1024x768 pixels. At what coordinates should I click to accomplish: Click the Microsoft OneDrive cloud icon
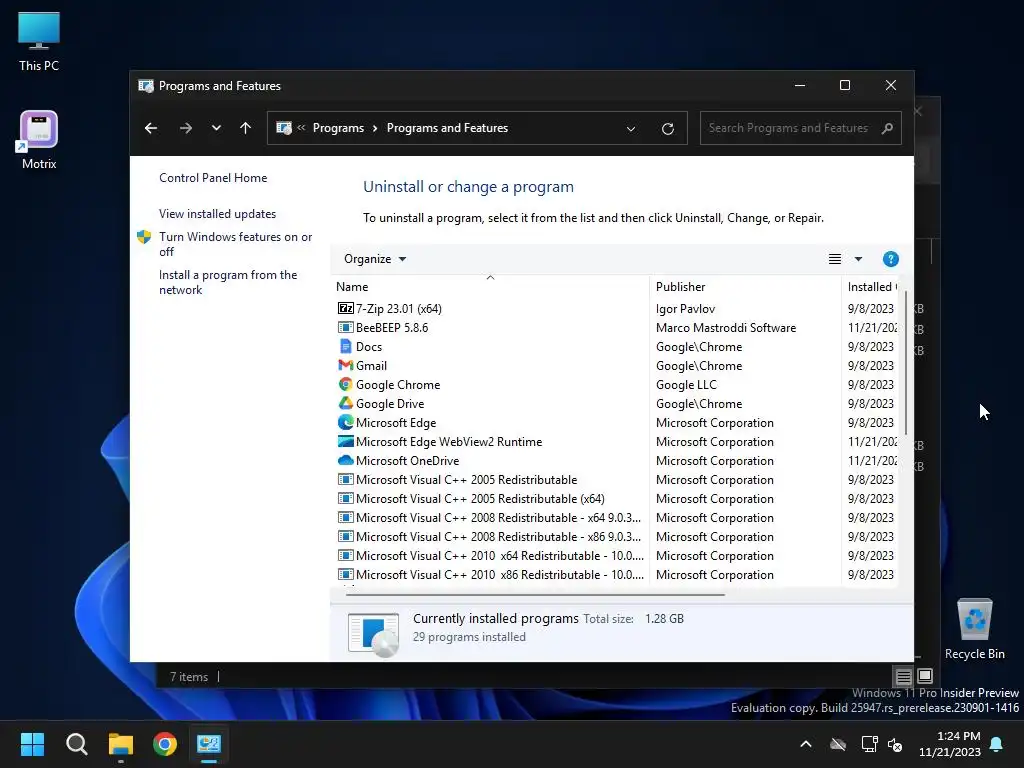(x=345, y=460)
